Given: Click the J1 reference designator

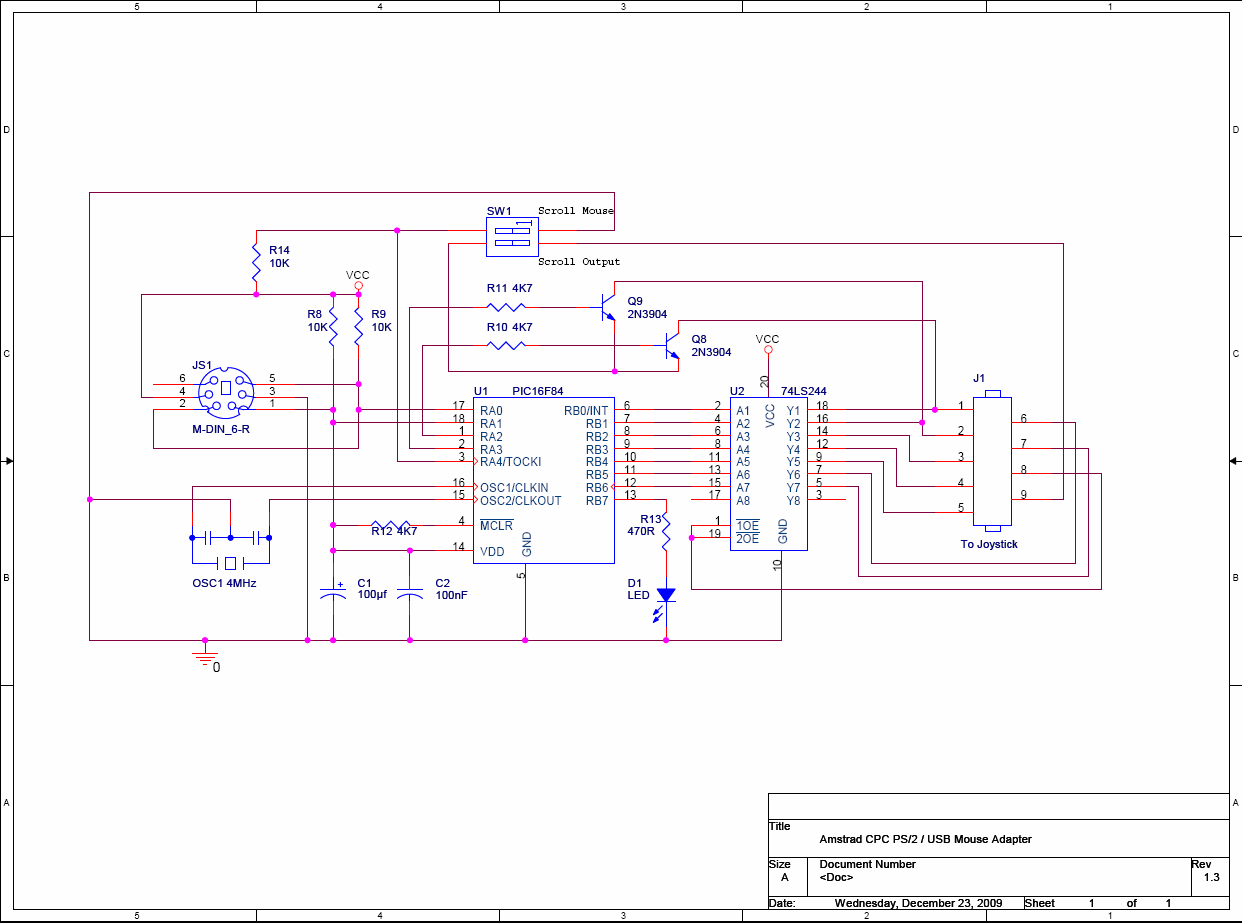Looking at the screenshot, I should (979, 378).
